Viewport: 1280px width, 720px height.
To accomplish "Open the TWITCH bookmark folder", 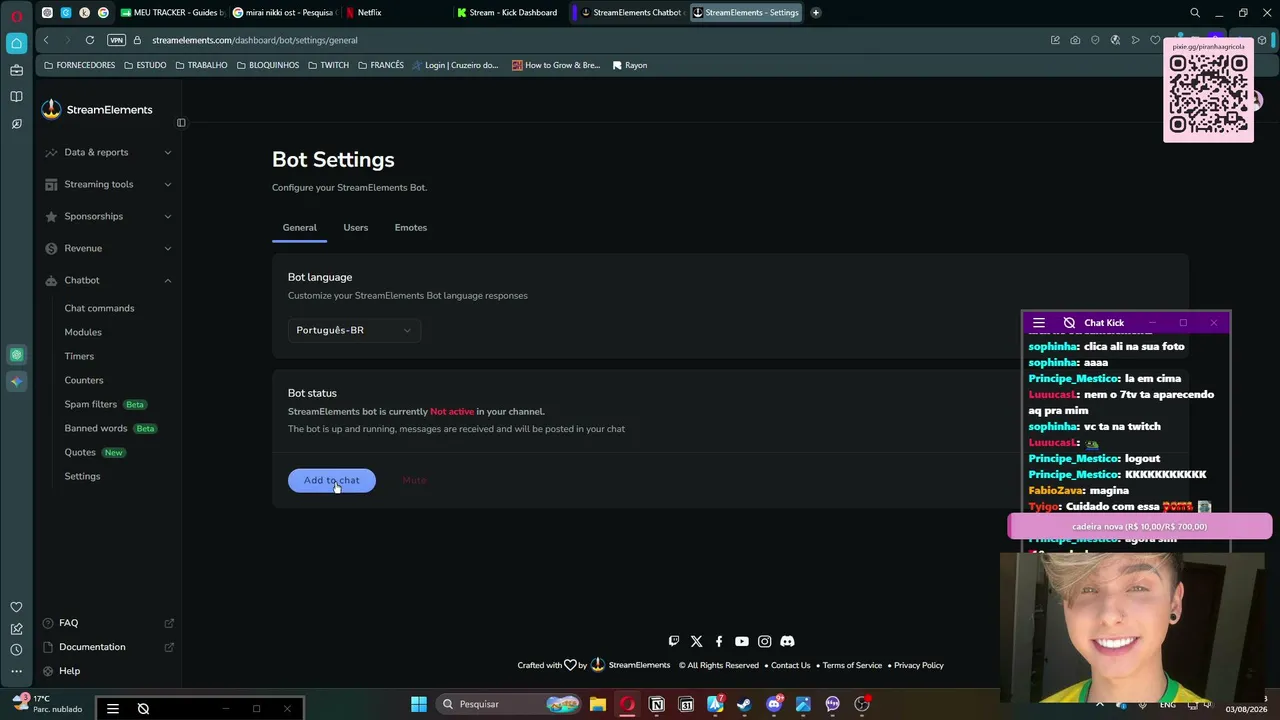I will 328,65.
